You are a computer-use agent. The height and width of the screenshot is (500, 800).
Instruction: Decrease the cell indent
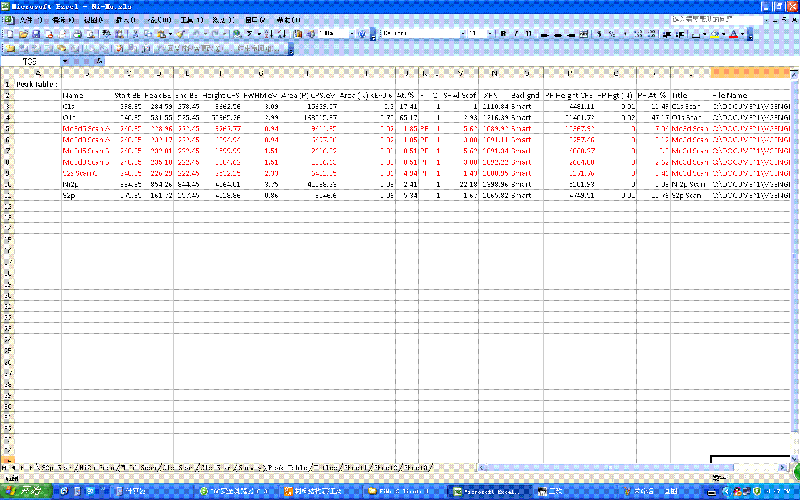click(x=667, y=34)
